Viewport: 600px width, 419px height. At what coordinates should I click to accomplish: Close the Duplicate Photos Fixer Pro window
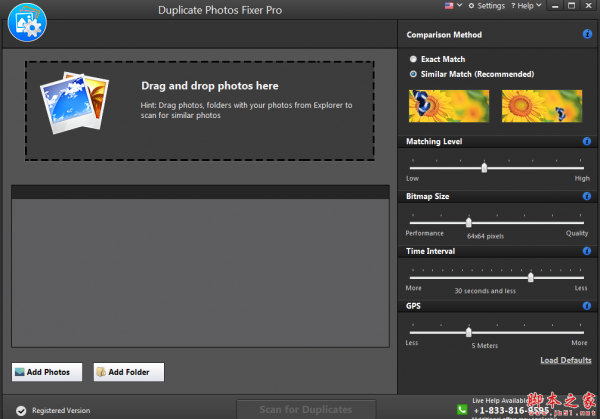(x=589, y=5)
